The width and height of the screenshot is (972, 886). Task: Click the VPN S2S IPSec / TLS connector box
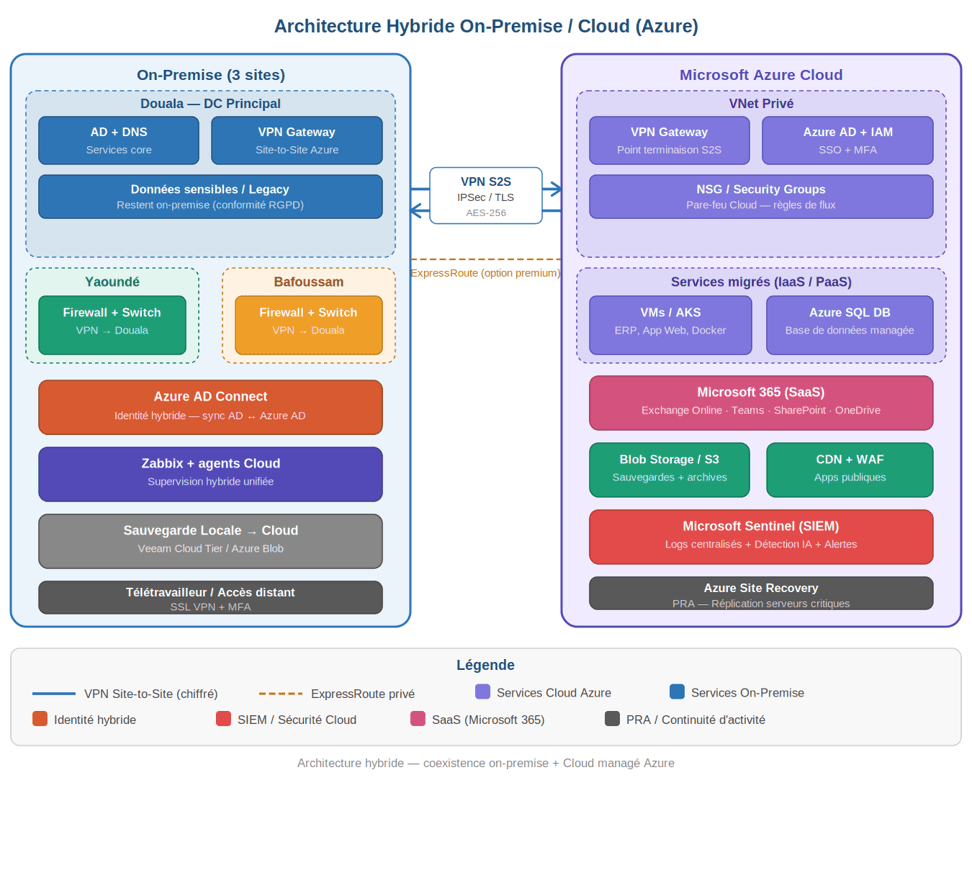[486, 195]
